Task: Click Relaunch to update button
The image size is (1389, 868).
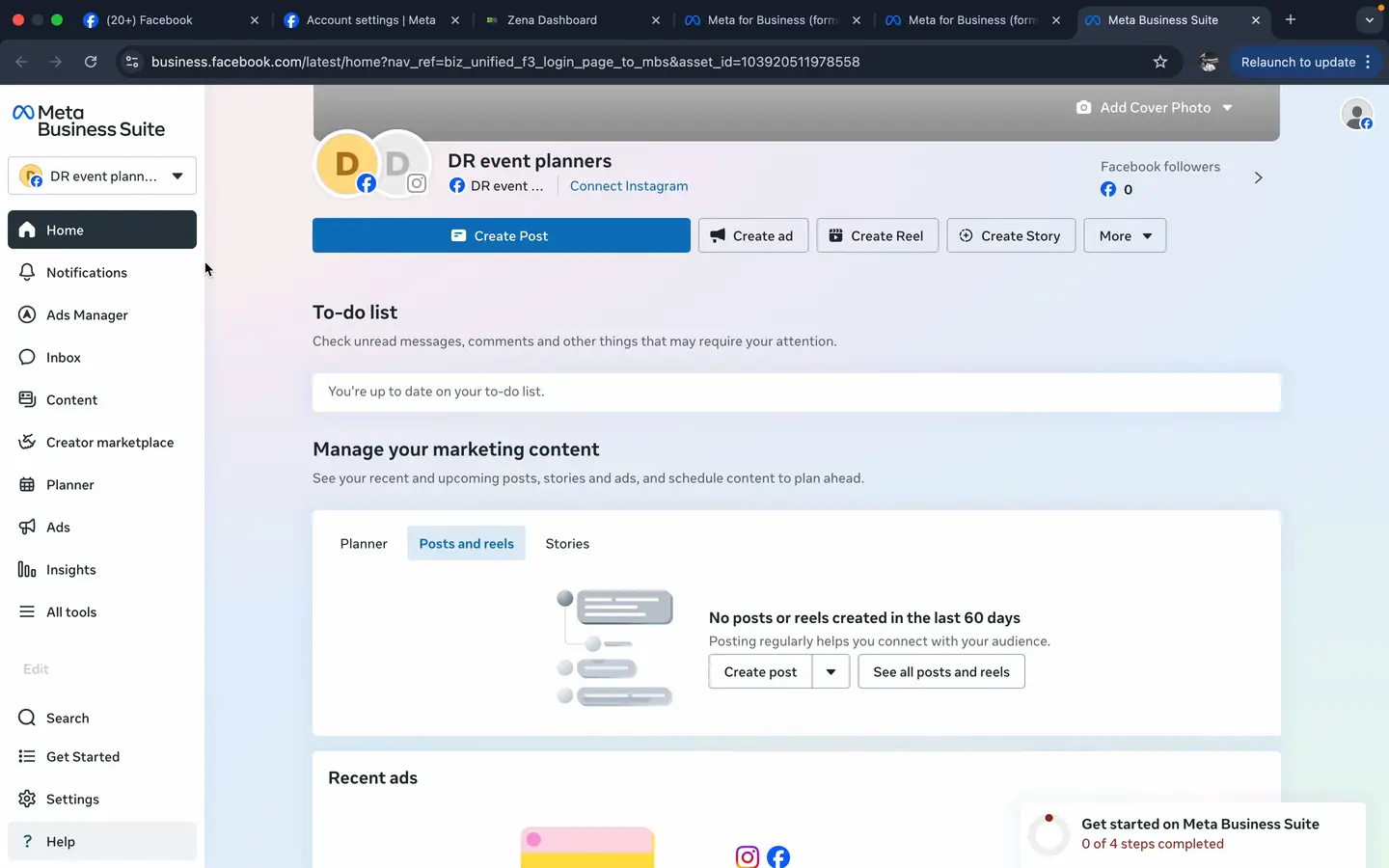Action: 1298,62
